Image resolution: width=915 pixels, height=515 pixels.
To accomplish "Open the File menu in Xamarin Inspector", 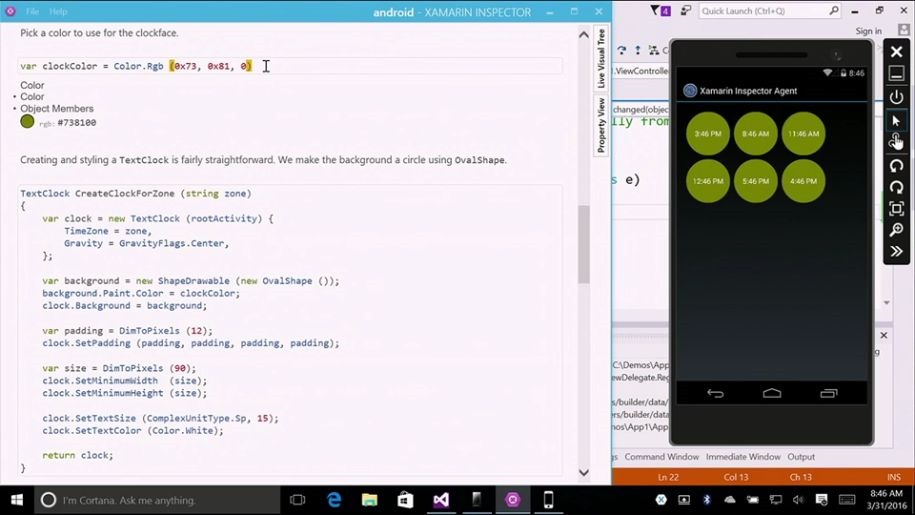I will click(32, 12).
